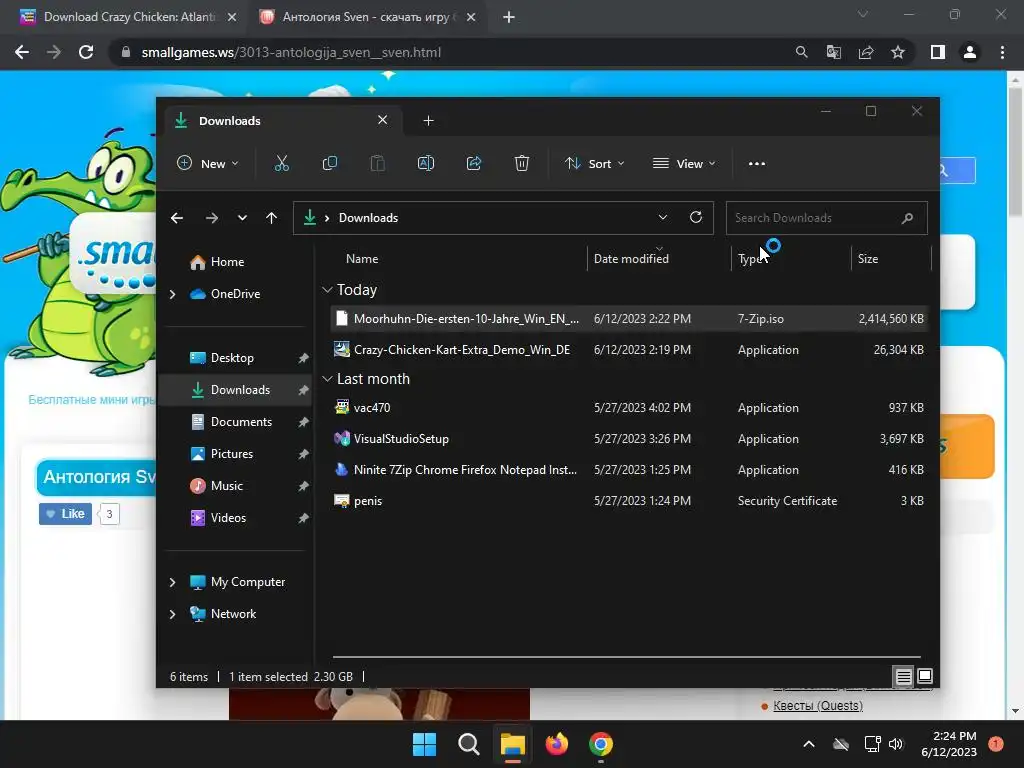This screenshot has height=768, width=1024.
Task: Switch to large thumbnails view in status bar
Action: click(925, 676)
